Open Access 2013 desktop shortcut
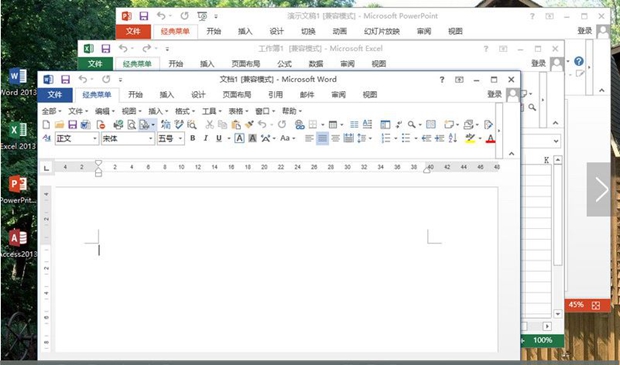This screenshot has height=365, width=620. click(18, 243)
